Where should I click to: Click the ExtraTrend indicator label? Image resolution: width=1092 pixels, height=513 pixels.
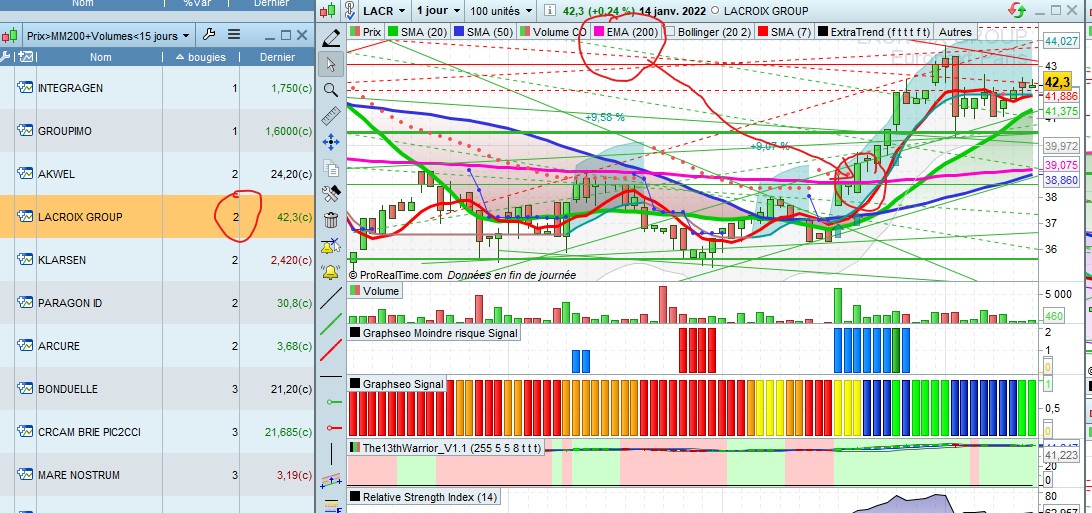(874, 32)
